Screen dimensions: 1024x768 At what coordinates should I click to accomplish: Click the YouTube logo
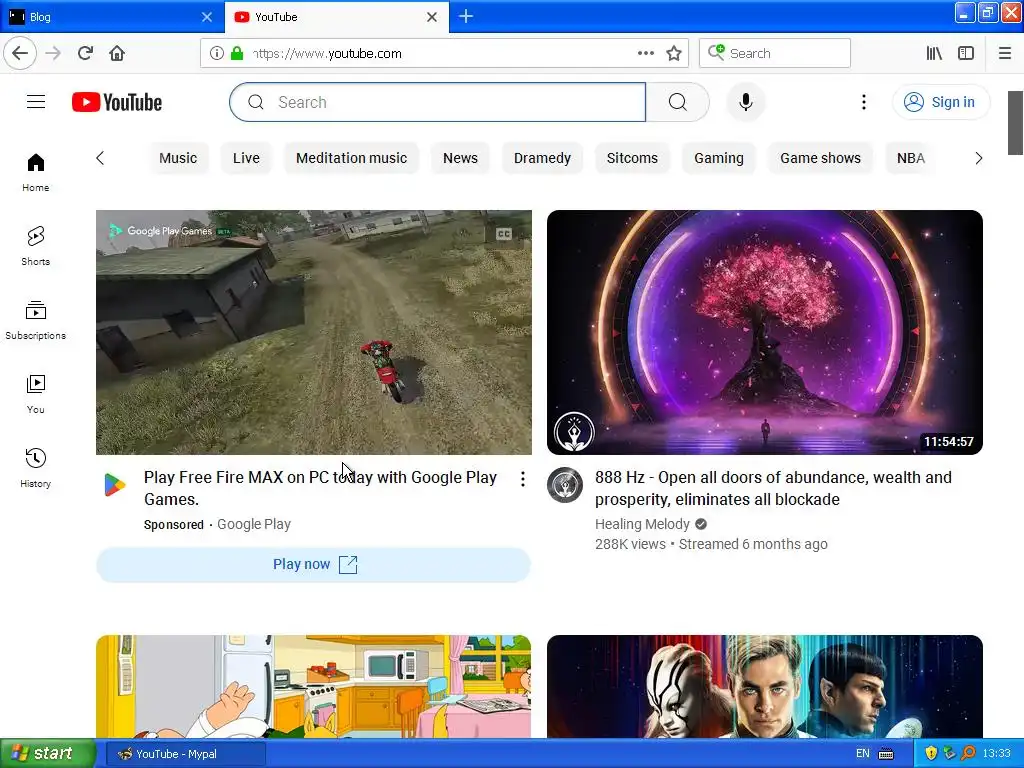pyautogui.click(x=117, y=103)
